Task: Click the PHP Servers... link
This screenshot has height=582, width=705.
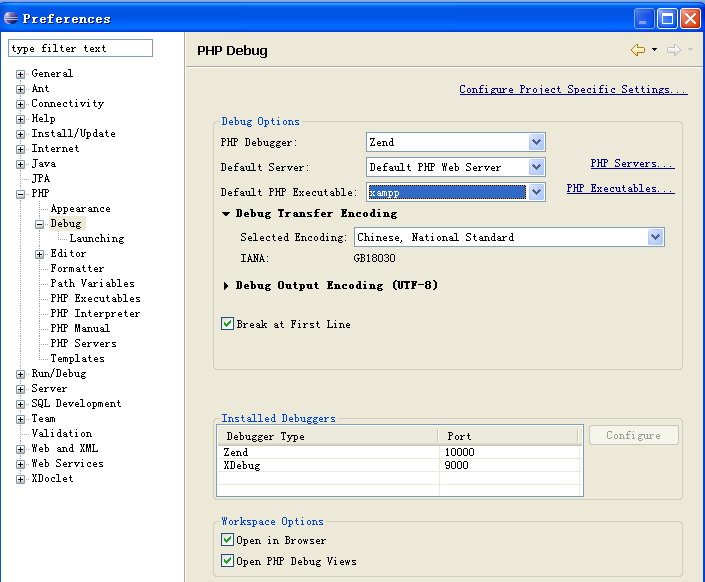Action: [x=633, y=164]
